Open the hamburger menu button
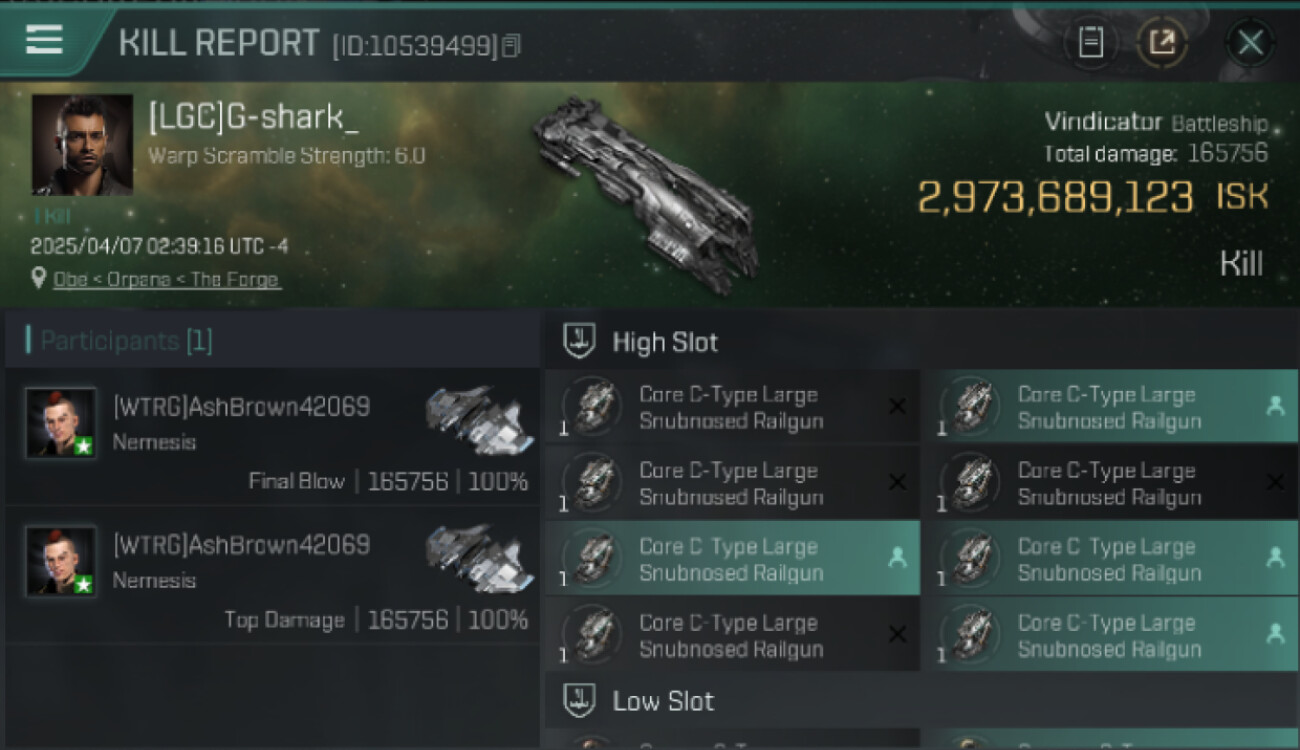 (x=44, y=40)
